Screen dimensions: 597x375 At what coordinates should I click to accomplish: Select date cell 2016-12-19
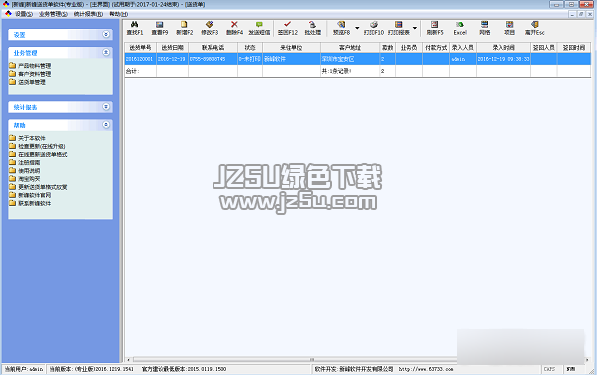click(172, 59)
